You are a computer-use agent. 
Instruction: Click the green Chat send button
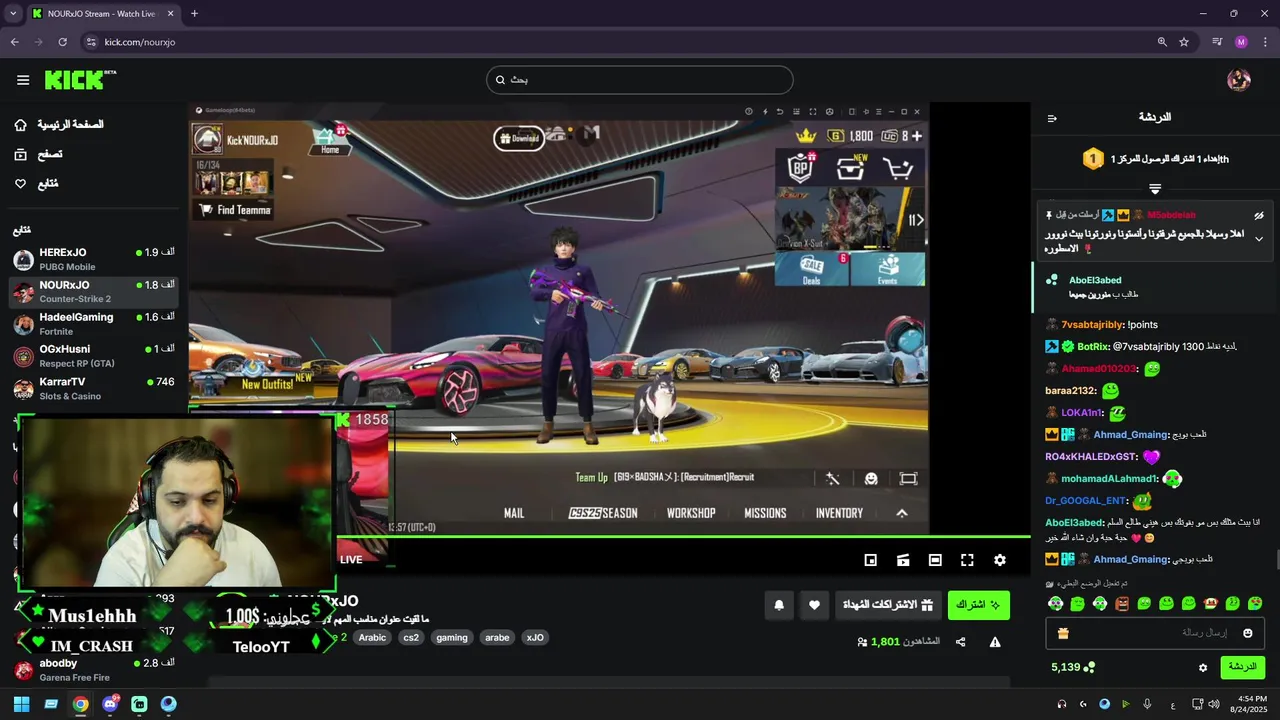click(1242, 667)
